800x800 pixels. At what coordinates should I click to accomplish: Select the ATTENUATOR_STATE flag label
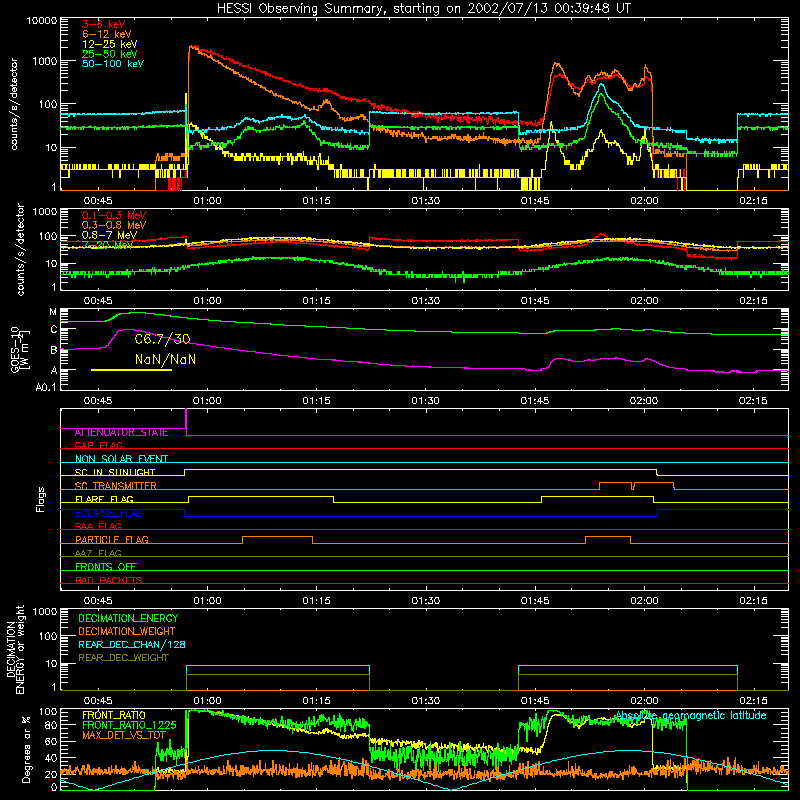point(121,433)
